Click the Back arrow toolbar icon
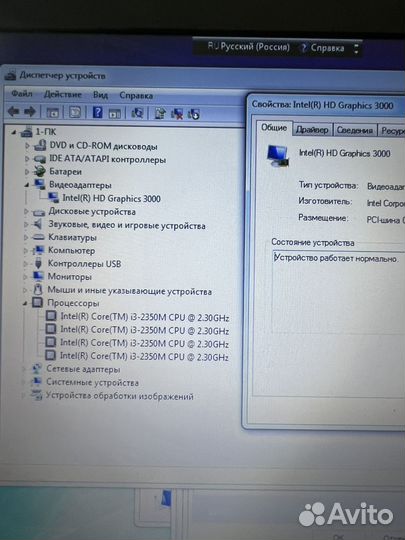Viewport: 405px width, 540px height. point(13,111)
